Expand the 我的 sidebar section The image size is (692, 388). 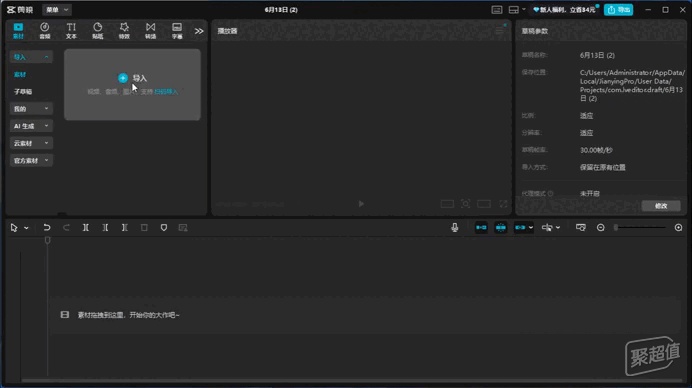pyautogui.click(x=30, y=109)
